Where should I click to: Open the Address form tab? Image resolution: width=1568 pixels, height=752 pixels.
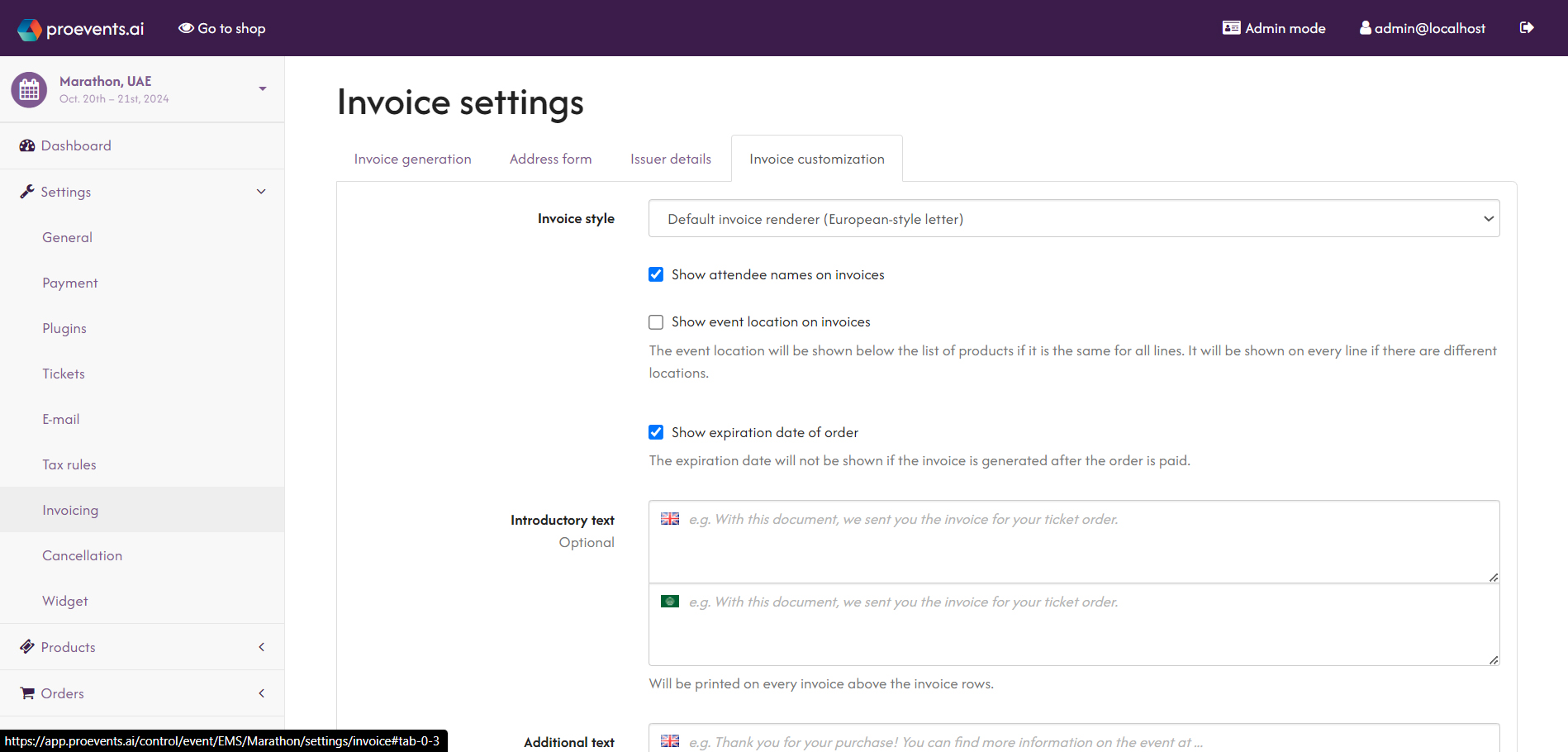(x=550, y=158)
